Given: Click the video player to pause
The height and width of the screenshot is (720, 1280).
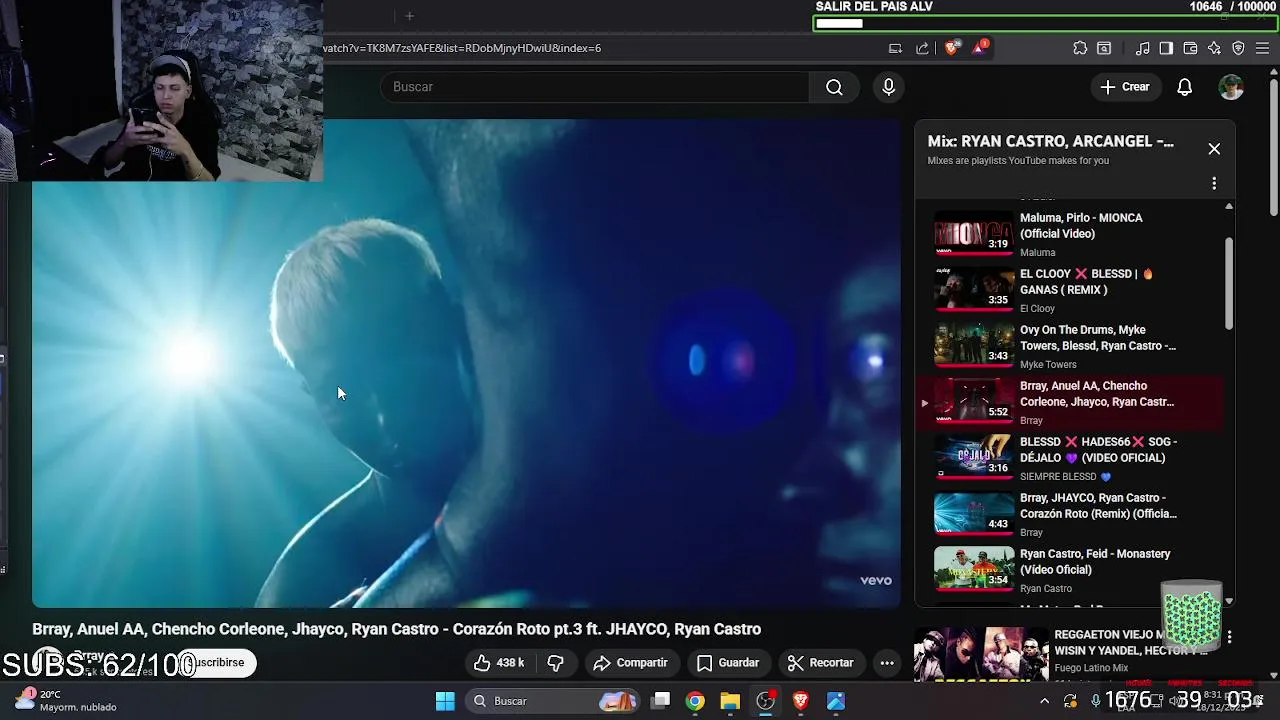Looking at the screenshot, I should tap(466, 363).
